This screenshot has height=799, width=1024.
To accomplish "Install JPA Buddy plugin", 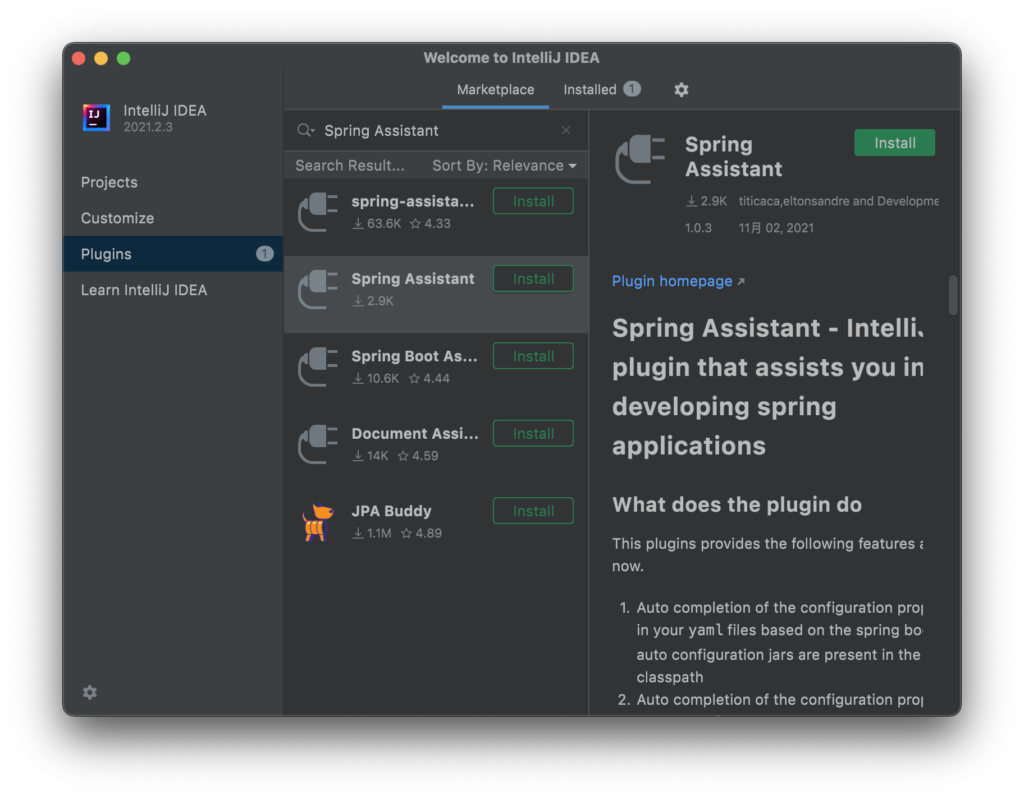I will (x=533, y=511).
